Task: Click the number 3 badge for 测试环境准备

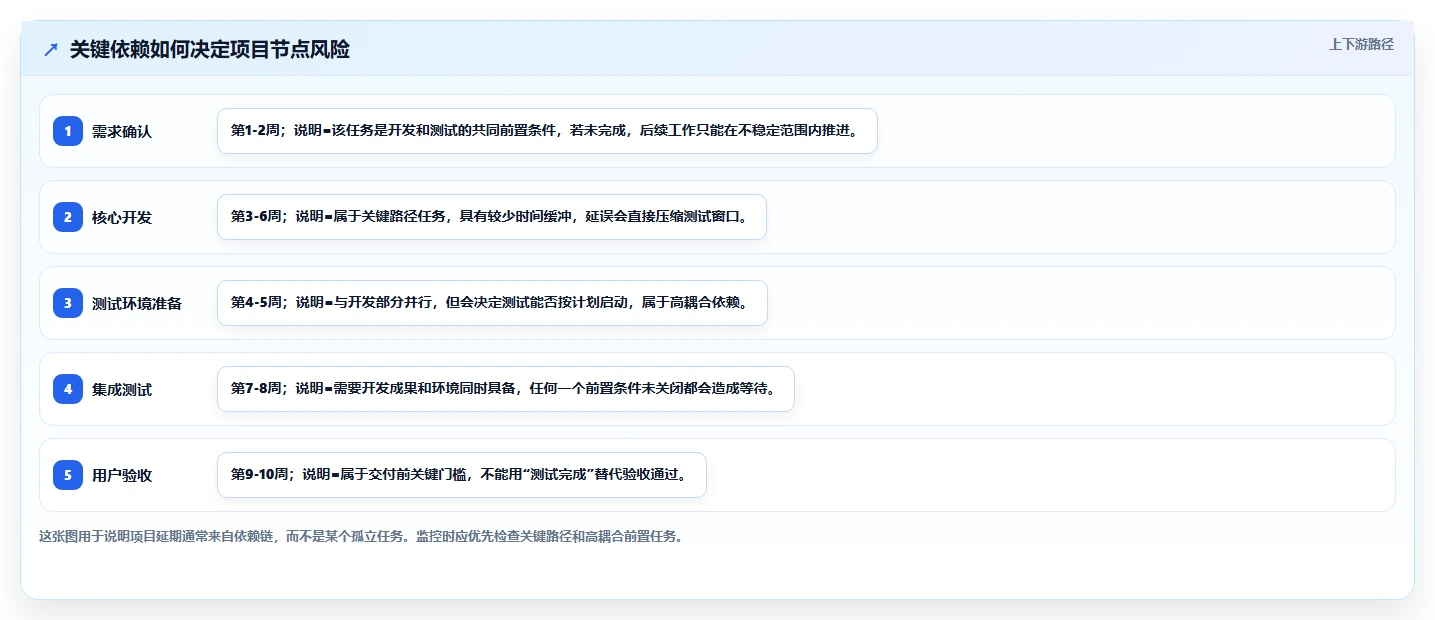Action: click(x=68, y=303)
